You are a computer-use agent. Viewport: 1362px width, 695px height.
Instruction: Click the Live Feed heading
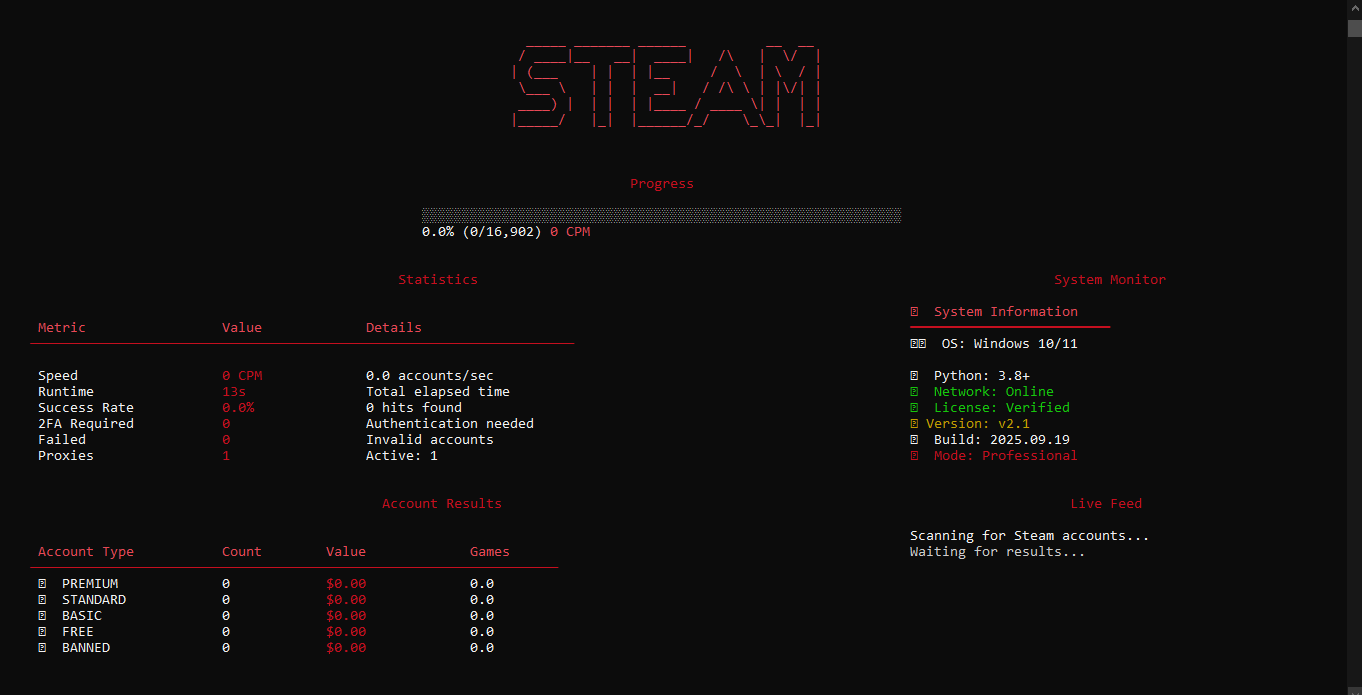tap(1106, 504)
